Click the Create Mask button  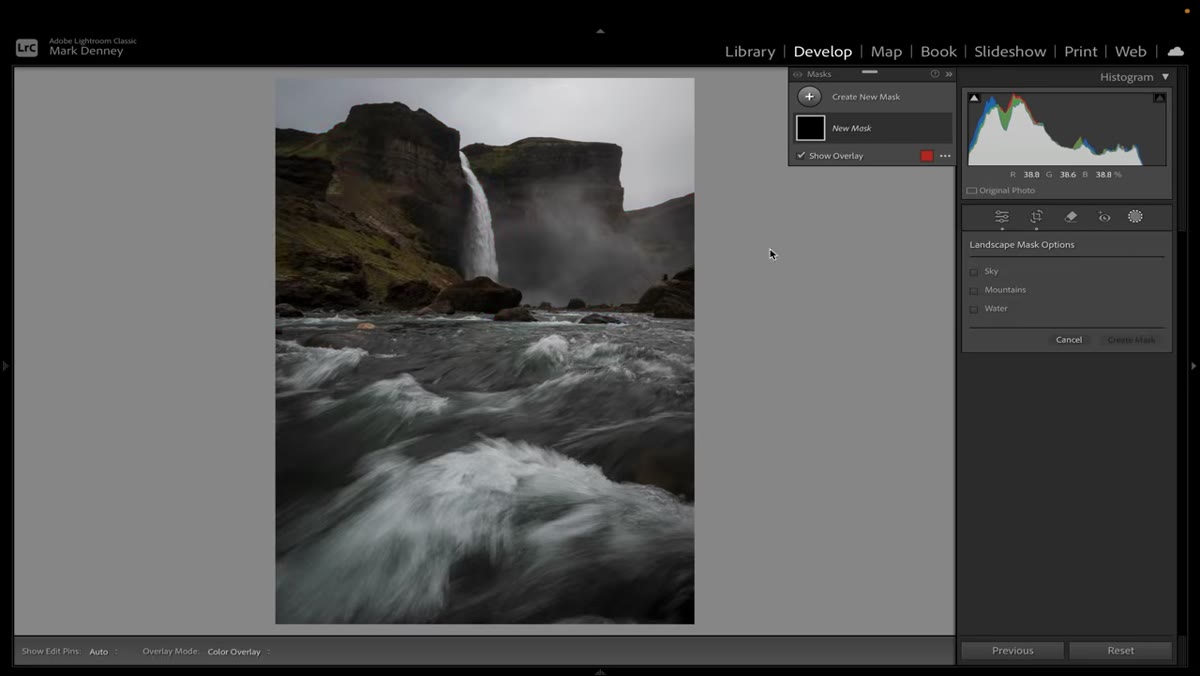click(x=1131, y=340)
